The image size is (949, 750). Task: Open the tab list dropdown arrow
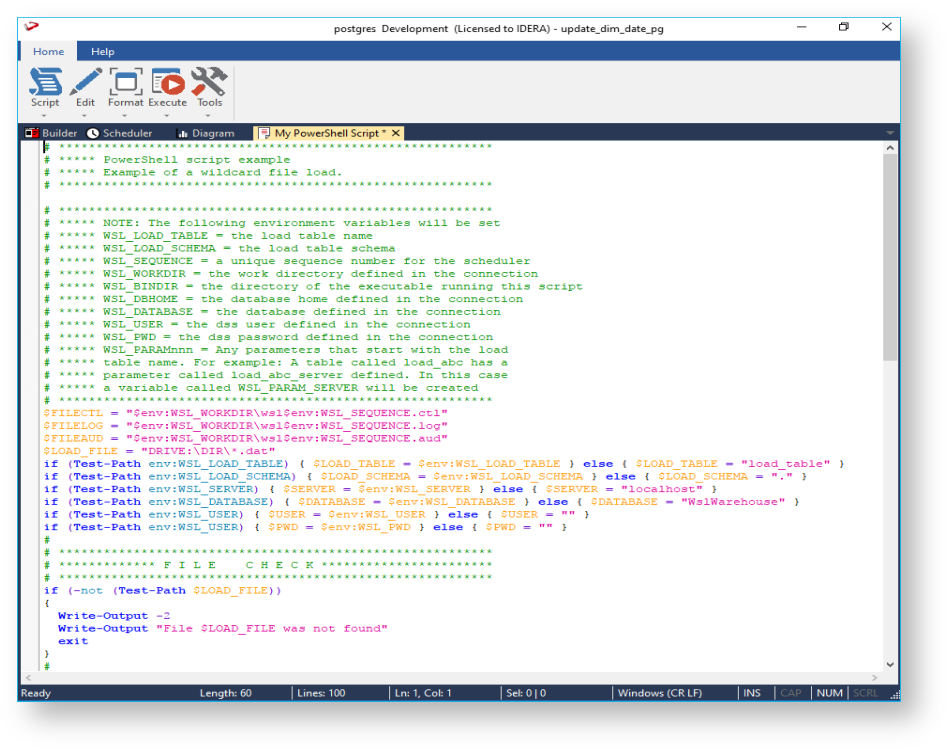[x=890, y=133]
